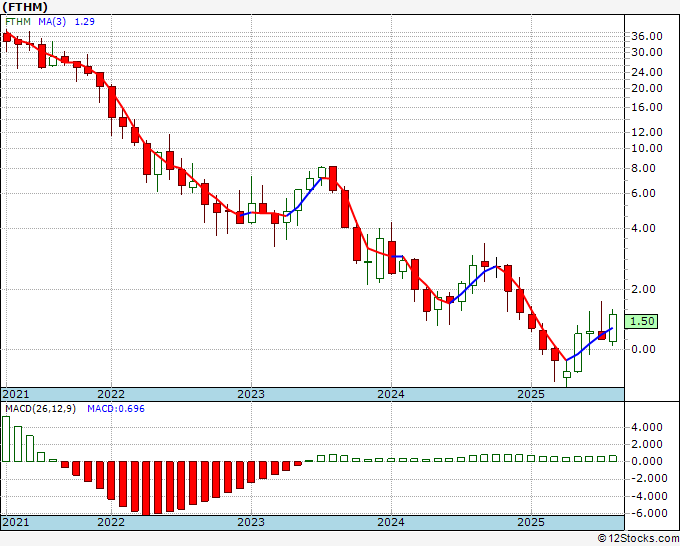Open the 12Stocks.com copyright link
Screen dimensions: 680x546
[x=638, y=539]
